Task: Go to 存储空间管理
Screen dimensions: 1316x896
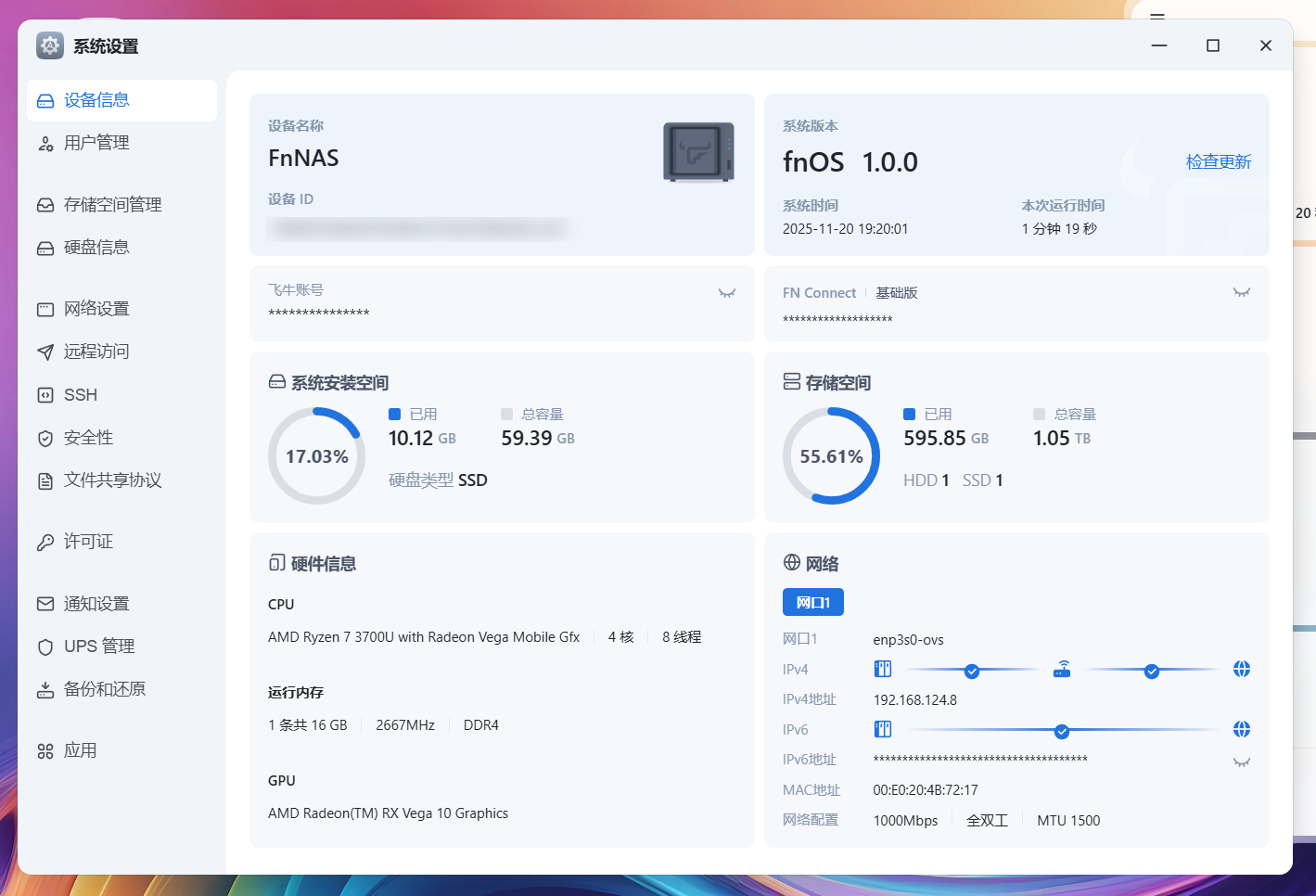Action: pos(112,205)
